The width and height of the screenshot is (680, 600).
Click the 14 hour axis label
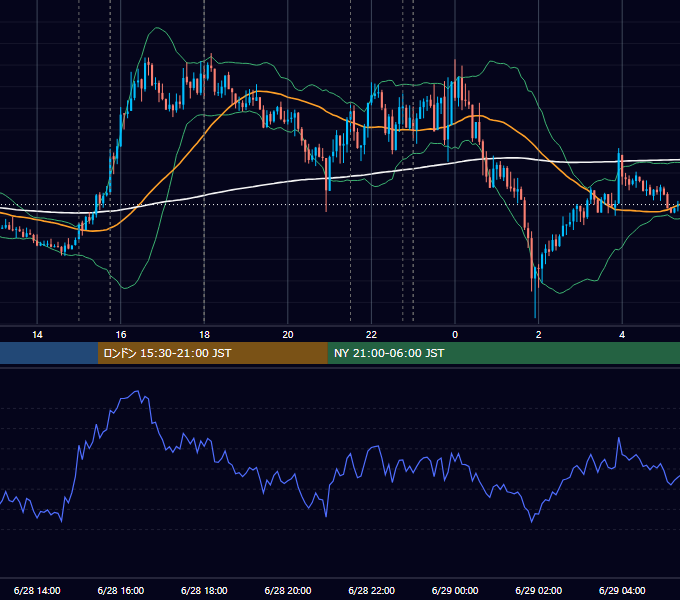37,335
